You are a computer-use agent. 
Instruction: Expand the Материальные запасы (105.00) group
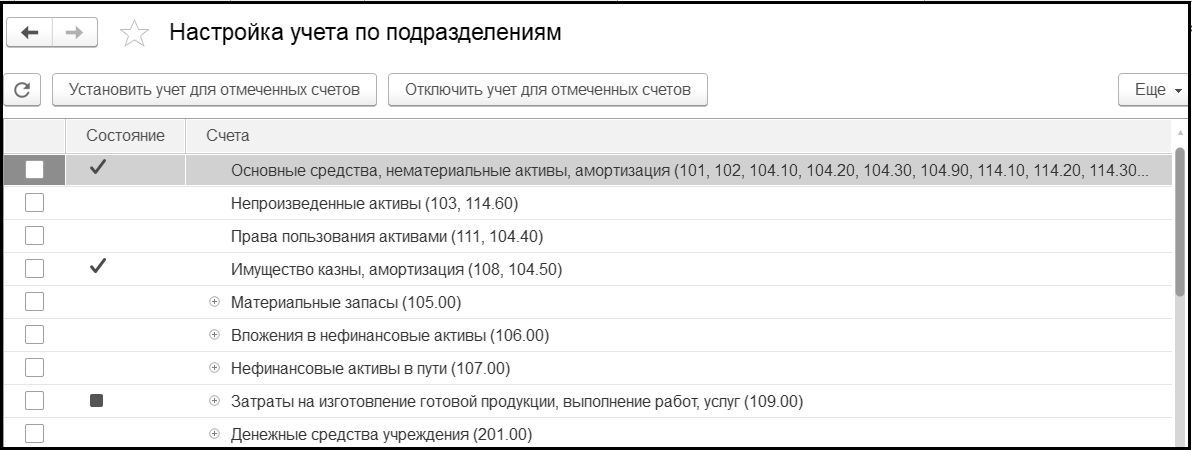coord(214,302)
